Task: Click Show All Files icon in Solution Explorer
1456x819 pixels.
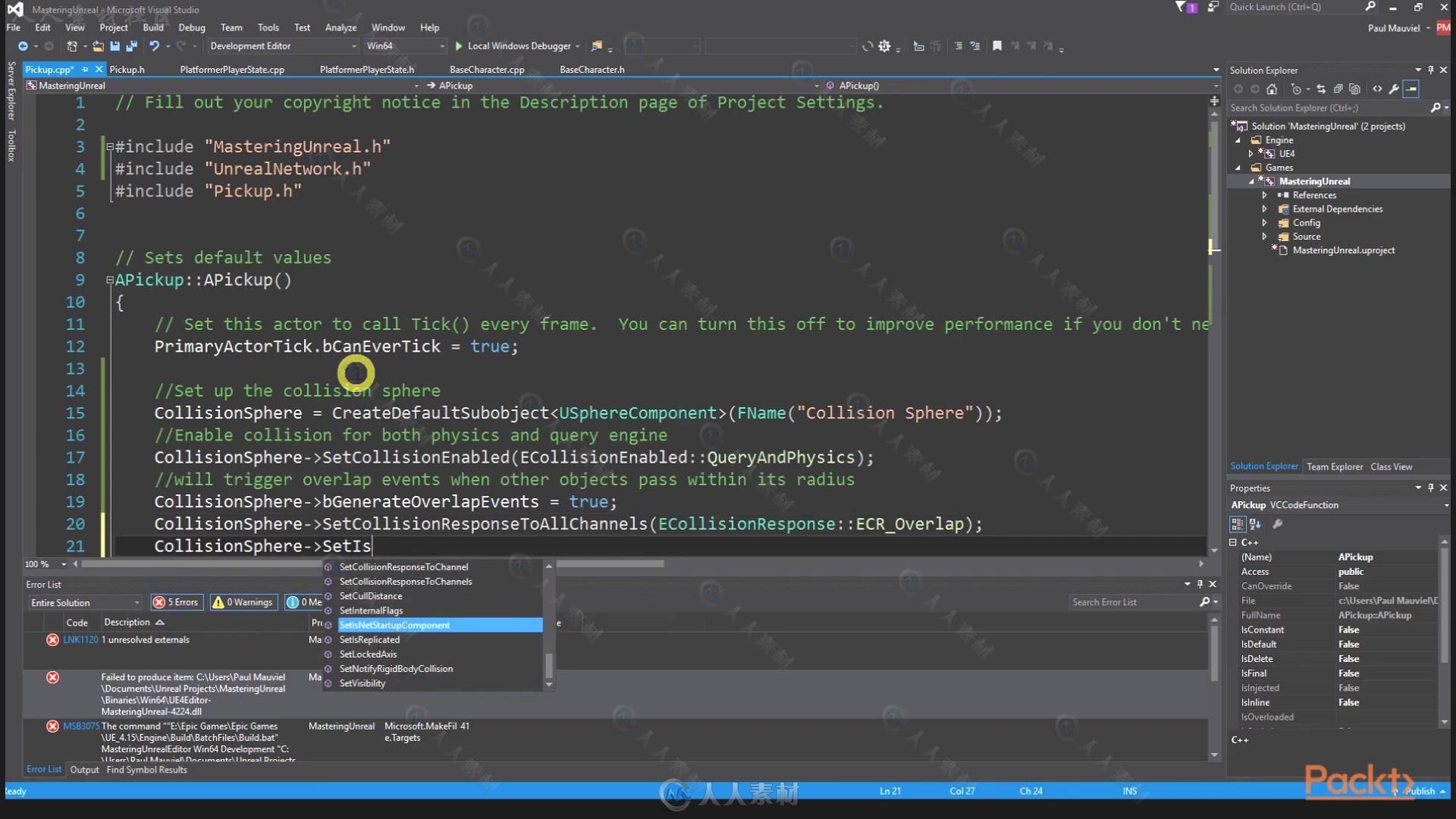Action: [1354, 89]
